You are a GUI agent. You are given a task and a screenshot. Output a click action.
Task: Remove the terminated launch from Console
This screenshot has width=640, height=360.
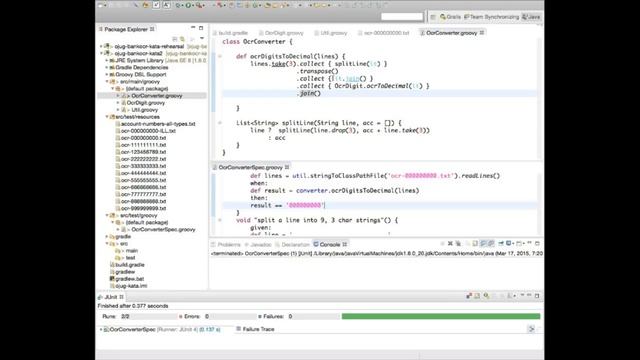coord(450,244)
